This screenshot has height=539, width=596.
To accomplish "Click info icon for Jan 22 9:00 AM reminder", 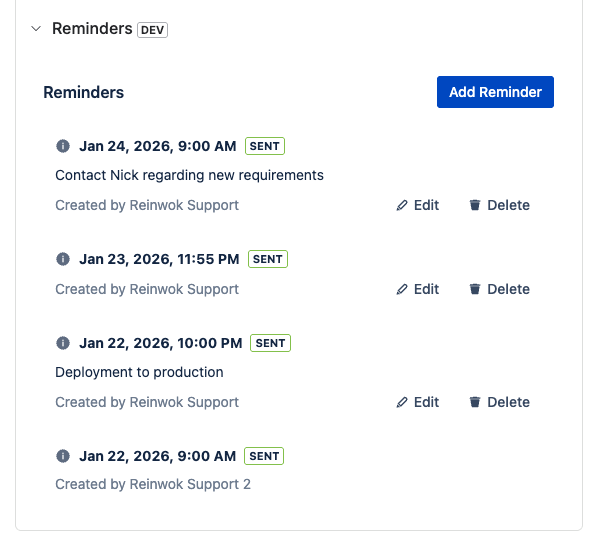I will click(63, 456).
